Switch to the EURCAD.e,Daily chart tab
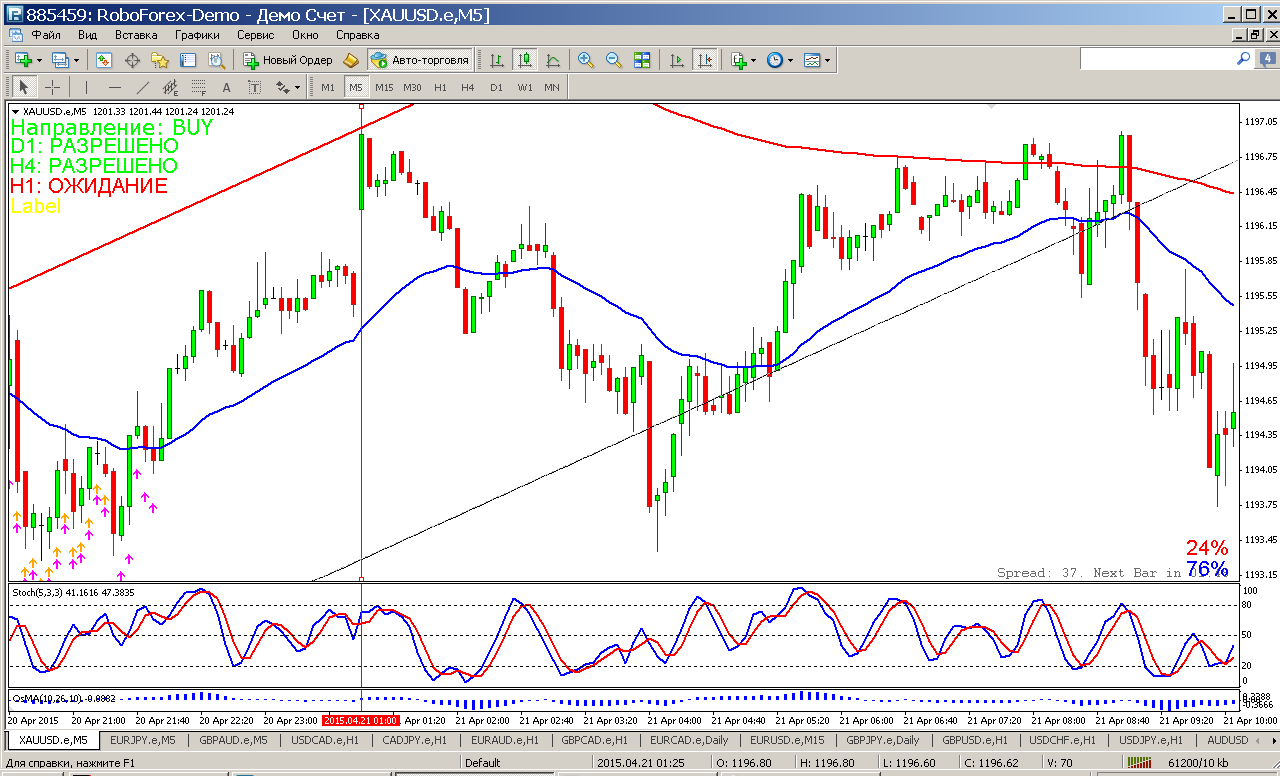1288x776 pixels. tap(689, 741)
